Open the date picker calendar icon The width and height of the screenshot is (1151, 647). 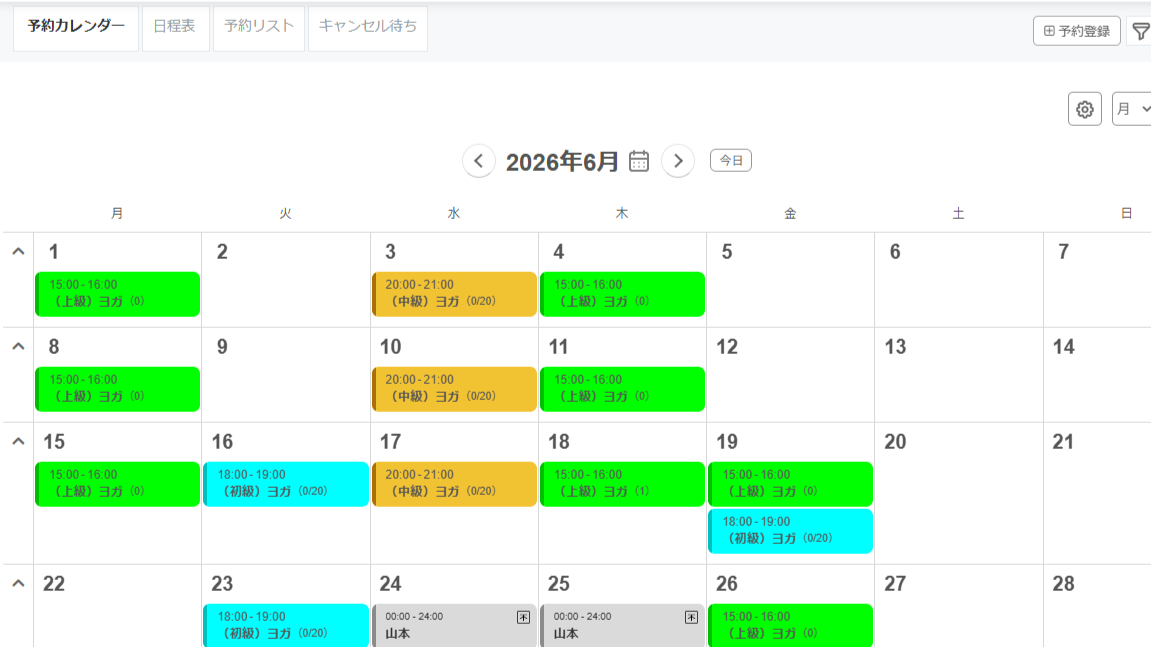639,161
